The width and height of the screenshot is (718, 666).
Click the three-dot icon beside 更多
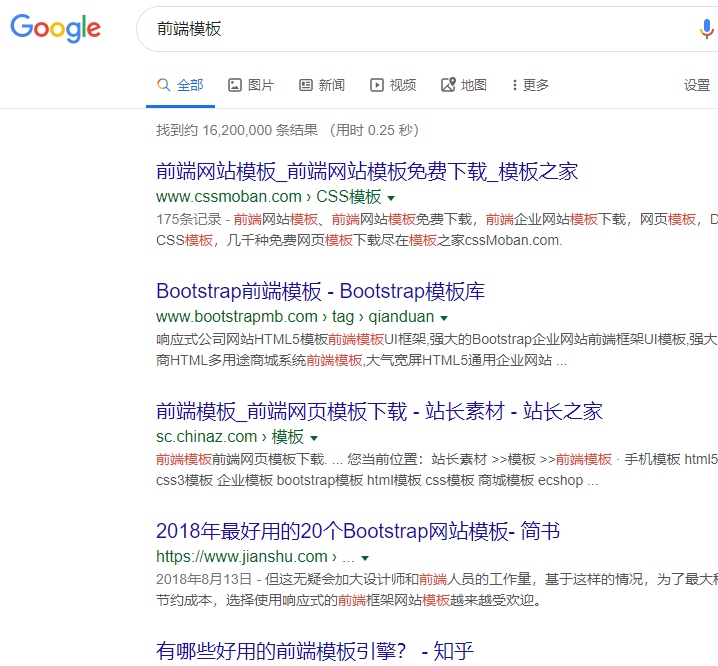tap(515, 85)
